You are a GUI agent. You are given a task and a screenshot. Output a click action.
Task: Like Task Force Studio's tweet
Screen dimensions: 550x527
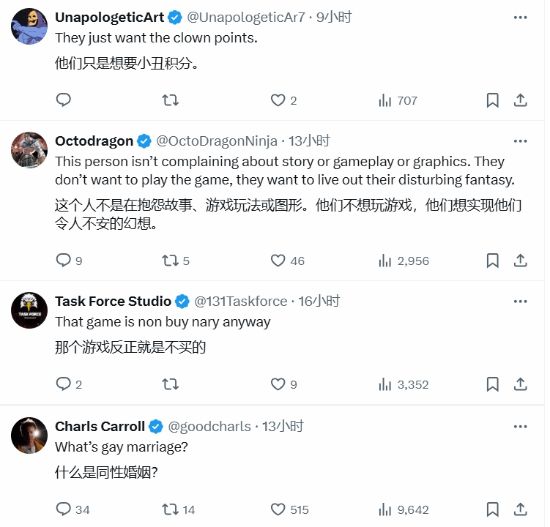(284, 384)
